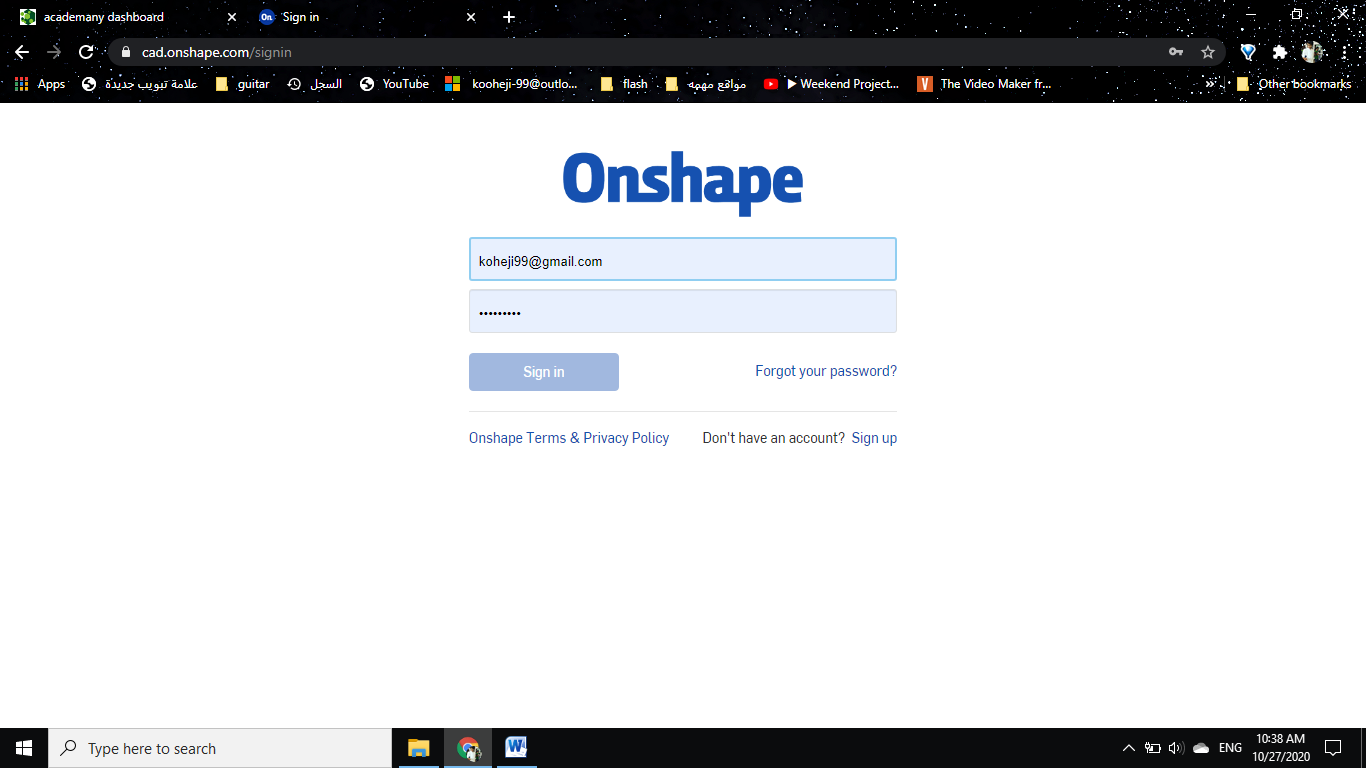The width and height of the screenshot is (1366, 768).
Task: Focus the password field
Action: coord(683,311)
